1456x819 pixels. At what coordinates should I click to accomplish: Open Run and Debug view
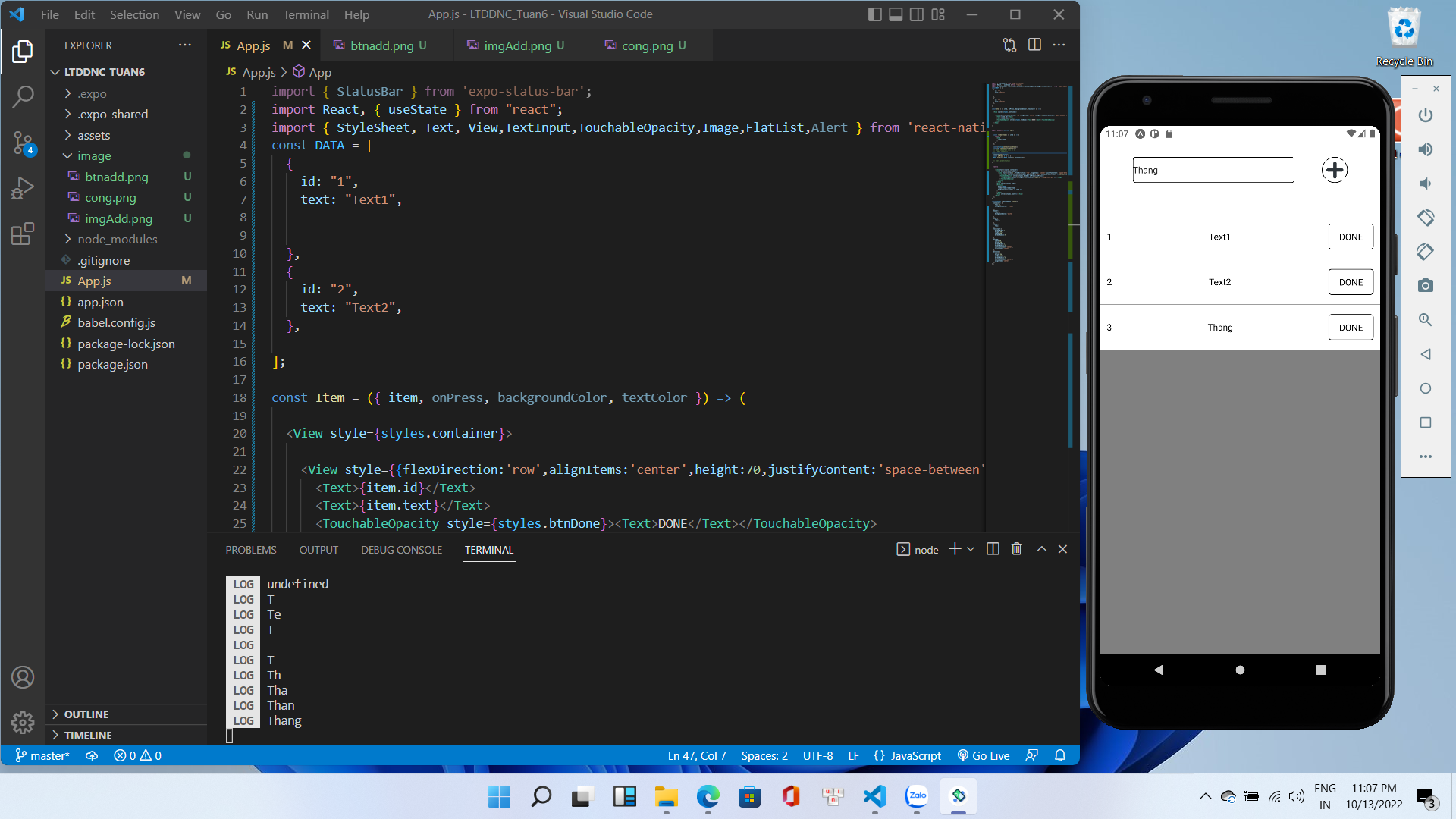point(23,187)
